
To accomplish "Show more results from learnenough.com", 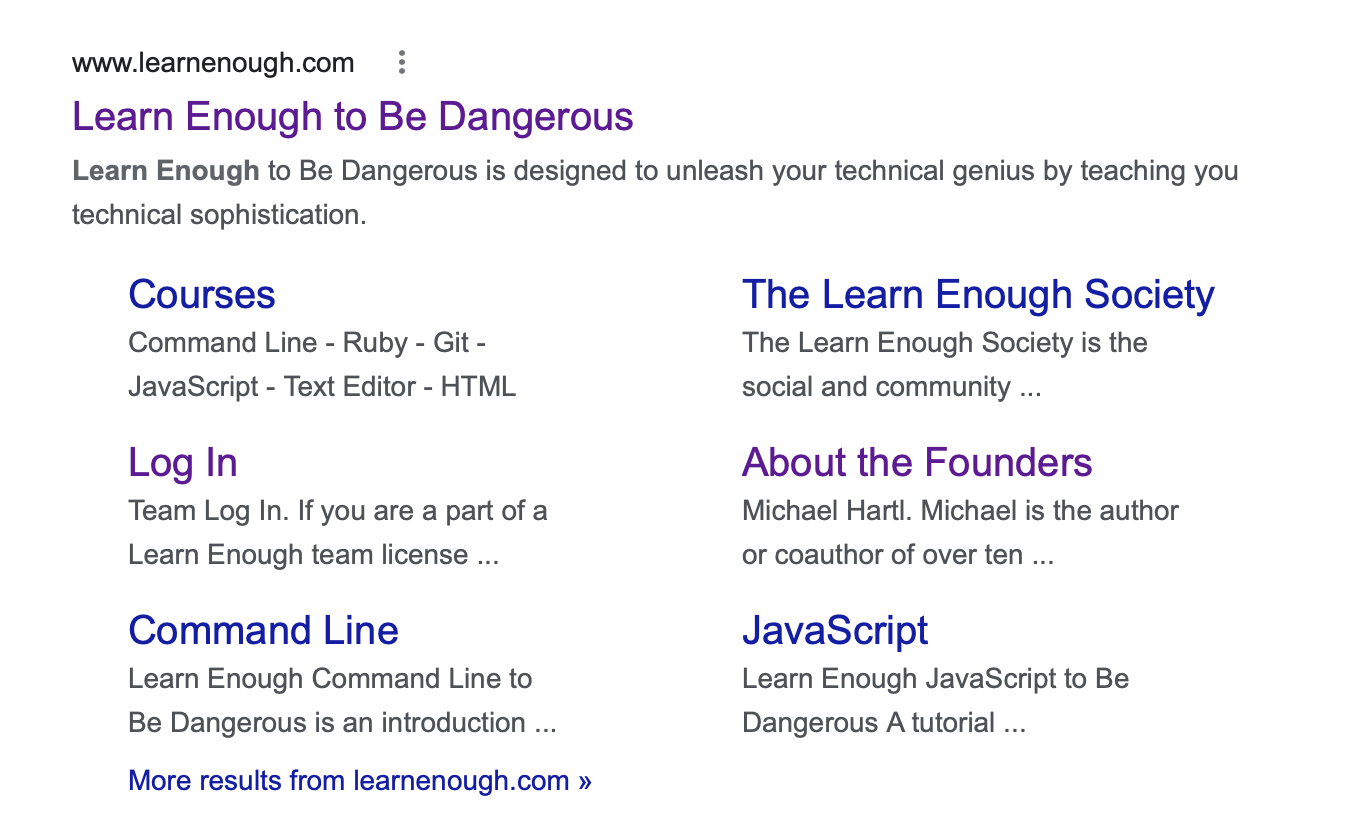I will click(x=360, y=781).
